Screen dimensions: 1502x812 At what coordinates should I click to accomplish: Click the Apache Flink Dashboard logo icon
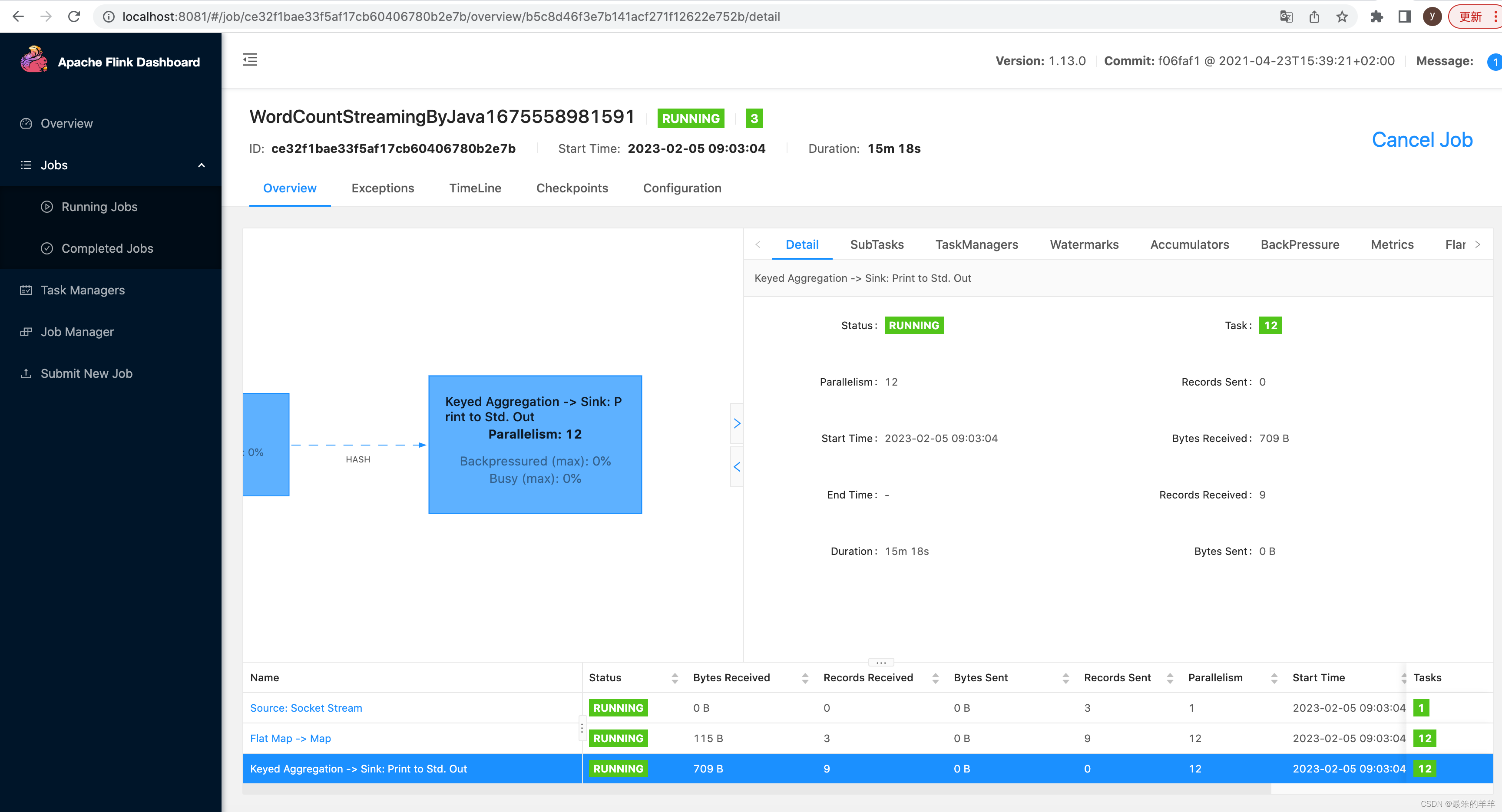(35, 61)
